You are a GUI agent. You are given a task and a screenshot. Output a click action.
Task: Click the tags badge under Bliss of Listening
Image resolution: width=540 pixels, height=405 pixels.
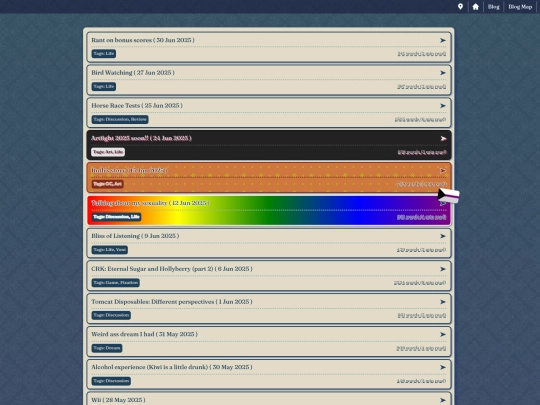(110, 250)
